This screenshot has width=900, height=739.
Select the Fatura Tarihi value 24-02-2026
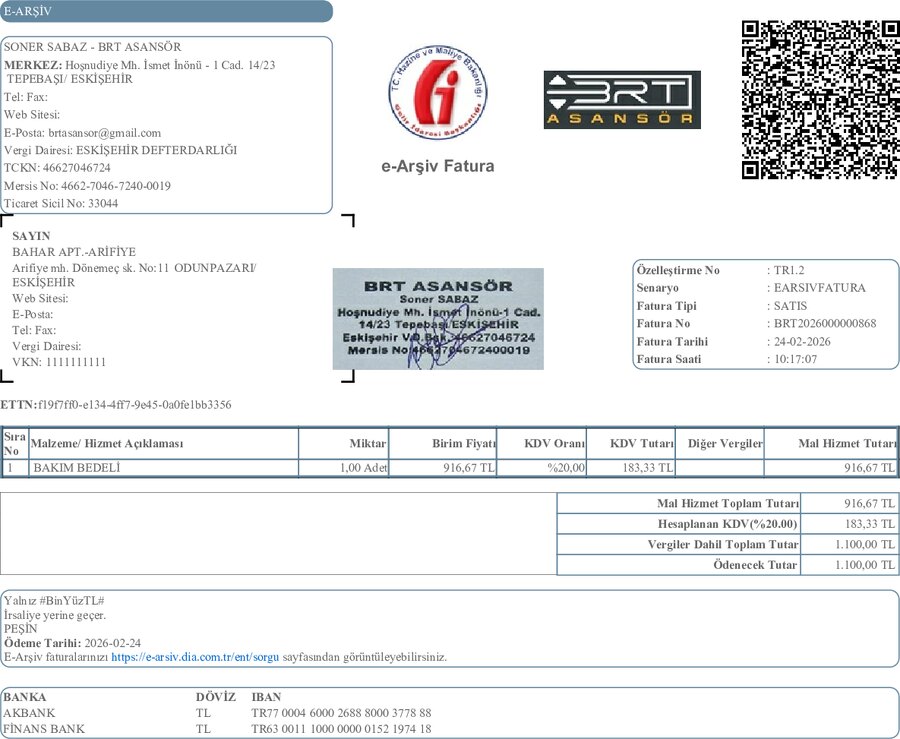(x=802, y=342)
